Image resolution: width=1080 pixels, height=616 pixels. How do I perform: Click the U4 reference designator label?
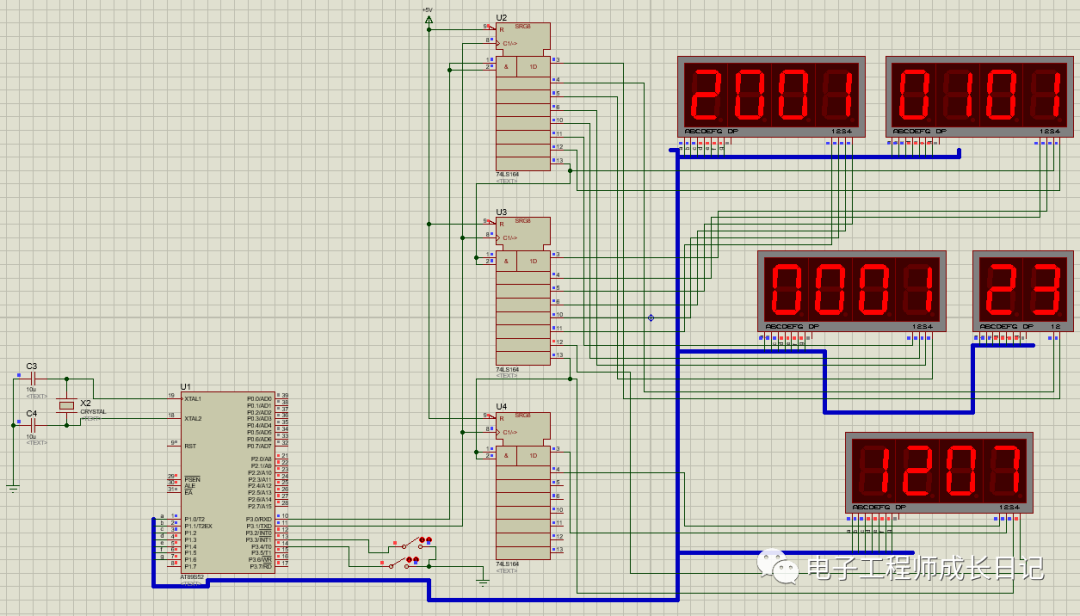(x=501, y=407)
